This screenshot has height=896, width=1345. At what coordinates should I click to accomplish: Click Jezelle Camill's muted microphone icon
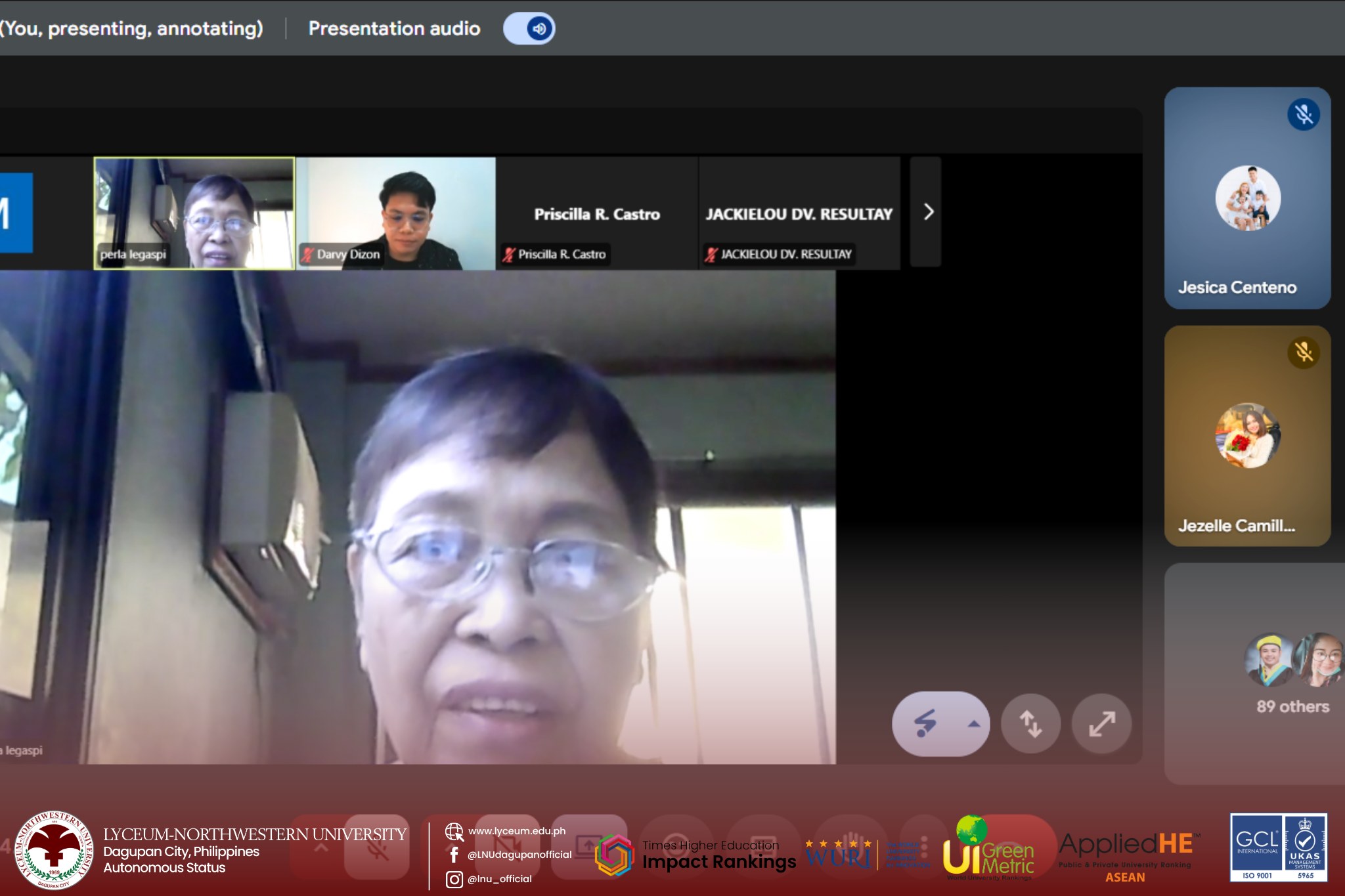click(1304, 352)
